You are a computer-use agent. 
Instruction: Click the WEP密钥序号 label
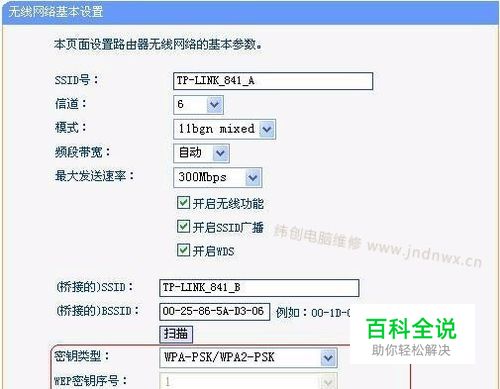coord(90,381)
